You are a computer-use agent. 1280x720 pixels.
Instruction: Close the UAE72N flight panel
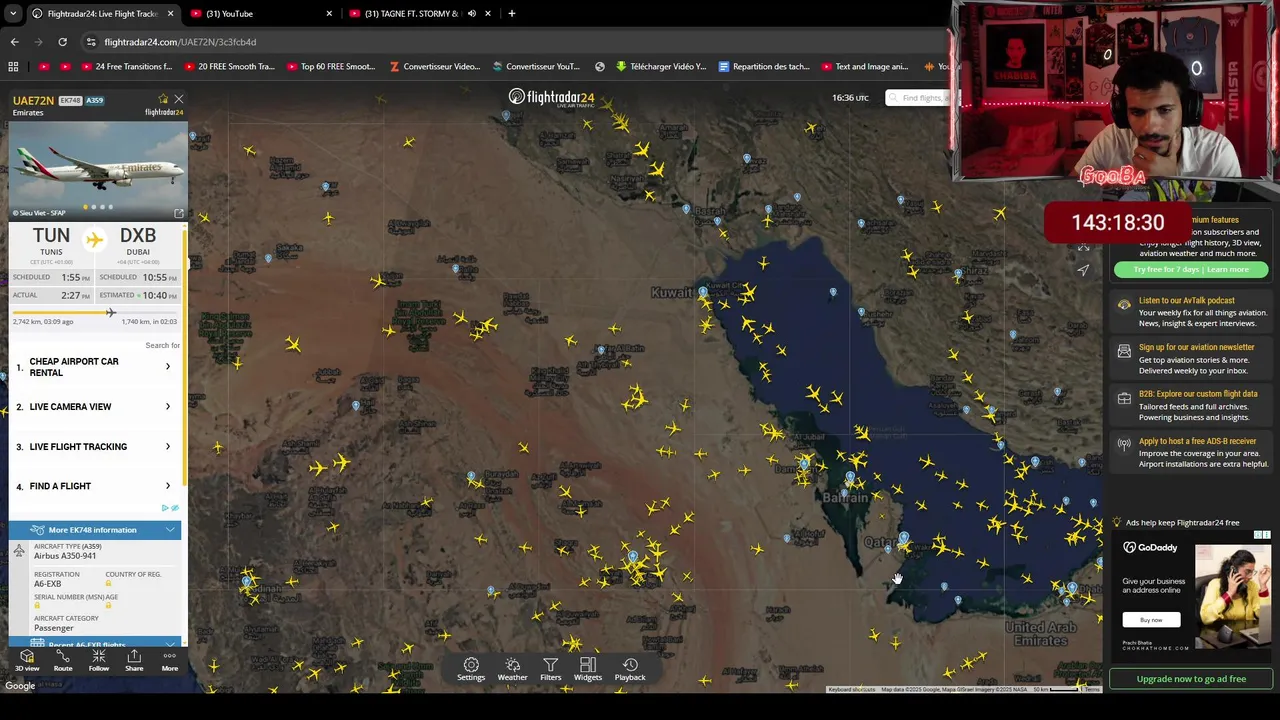(x=178, y=99)
